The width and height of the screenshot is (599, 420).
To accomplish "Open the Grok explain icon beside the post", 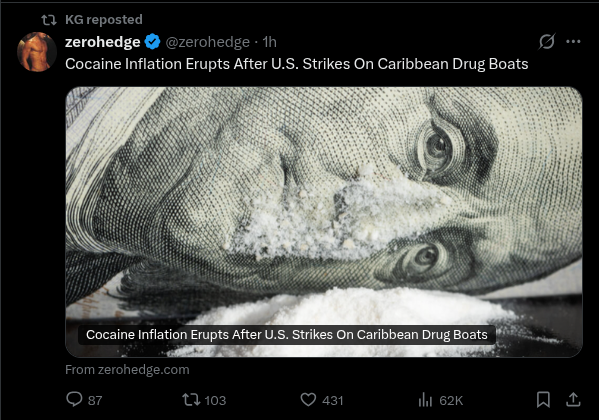I will [547, 42].
